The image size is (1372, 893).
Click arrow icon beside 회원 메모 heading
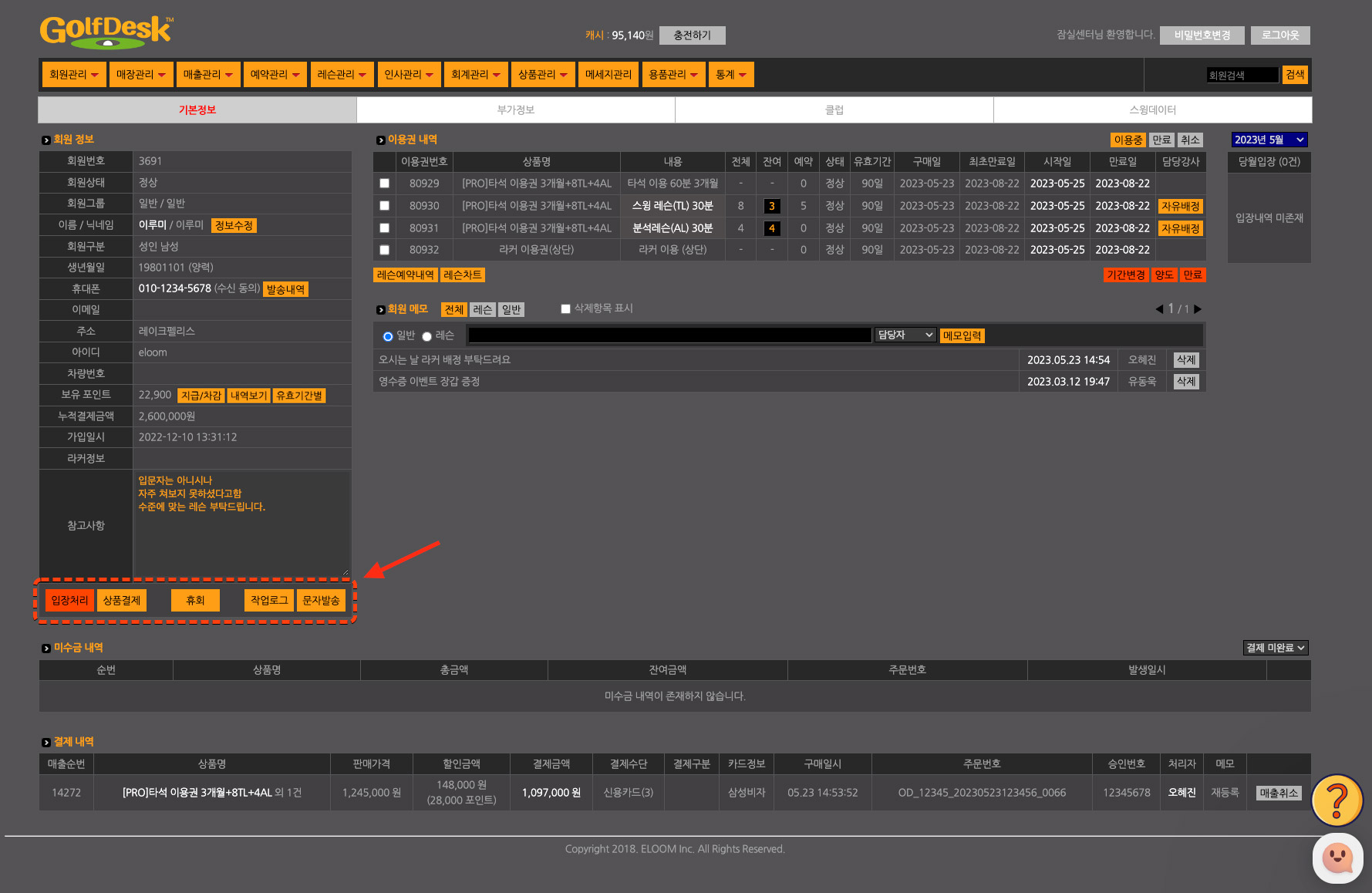(380, 309)
